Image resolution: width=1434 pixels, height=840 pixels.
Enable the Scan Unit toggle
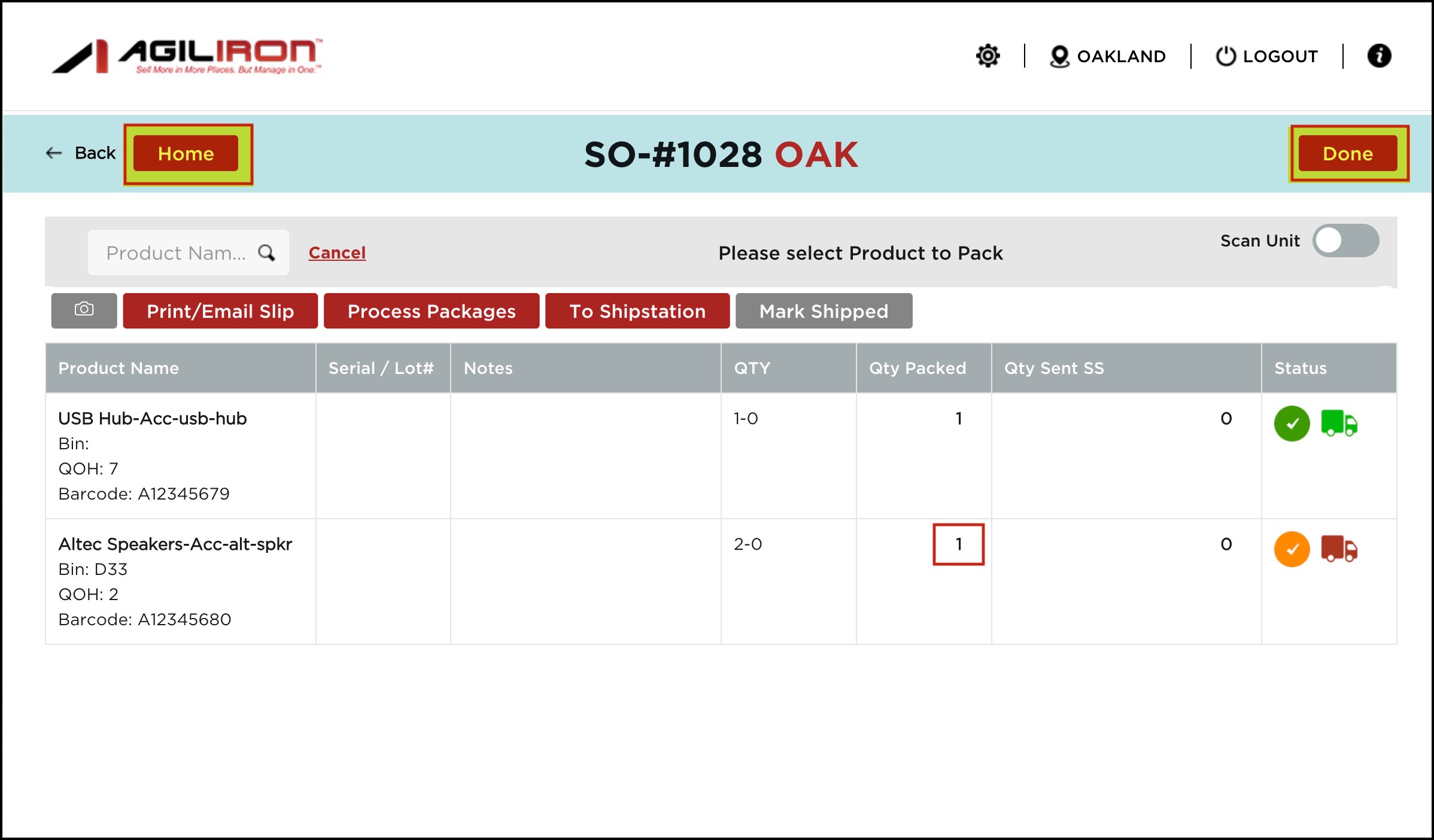click(x=1345, y=241)
